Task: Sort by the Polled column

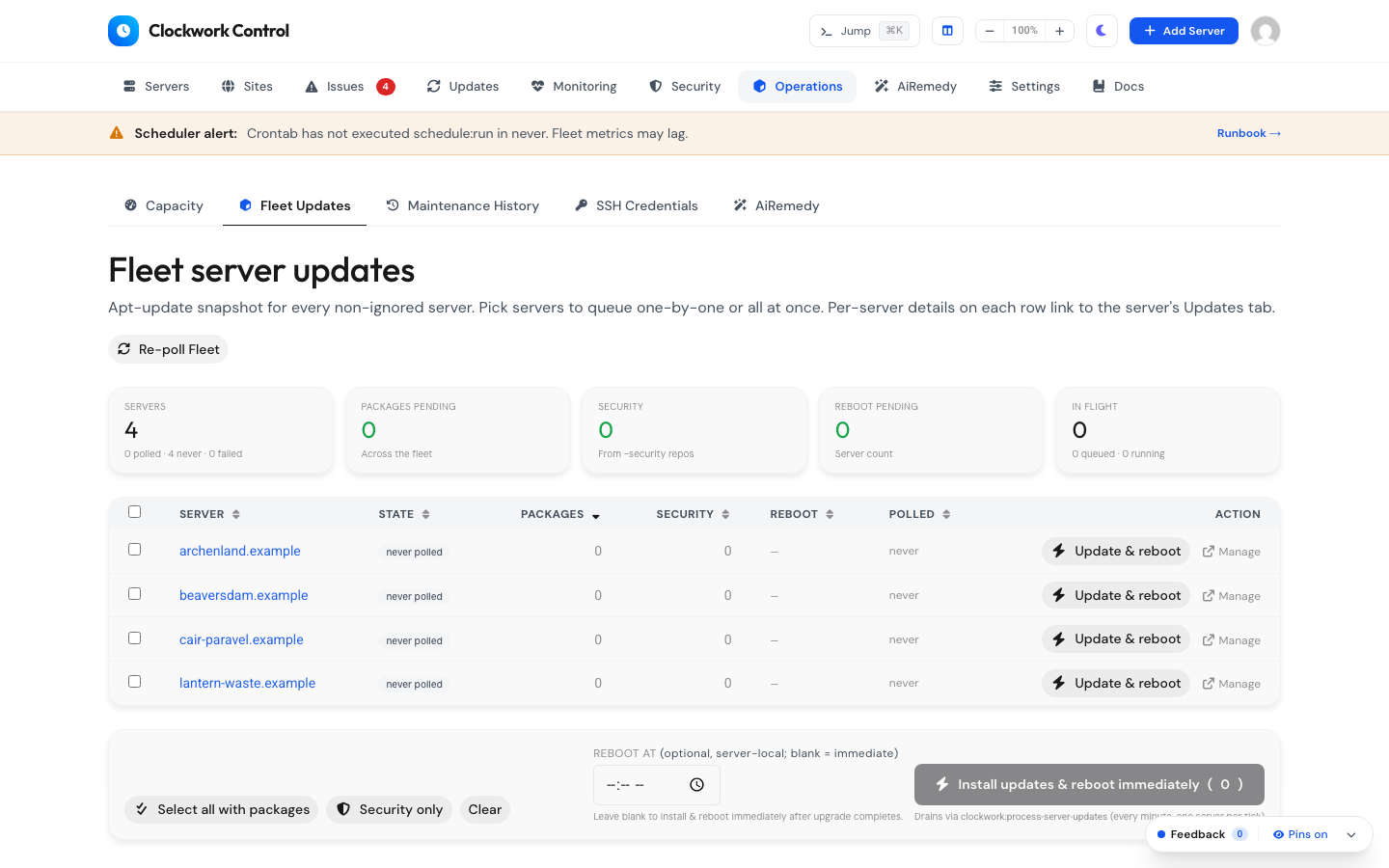Action: click(919, 514)
